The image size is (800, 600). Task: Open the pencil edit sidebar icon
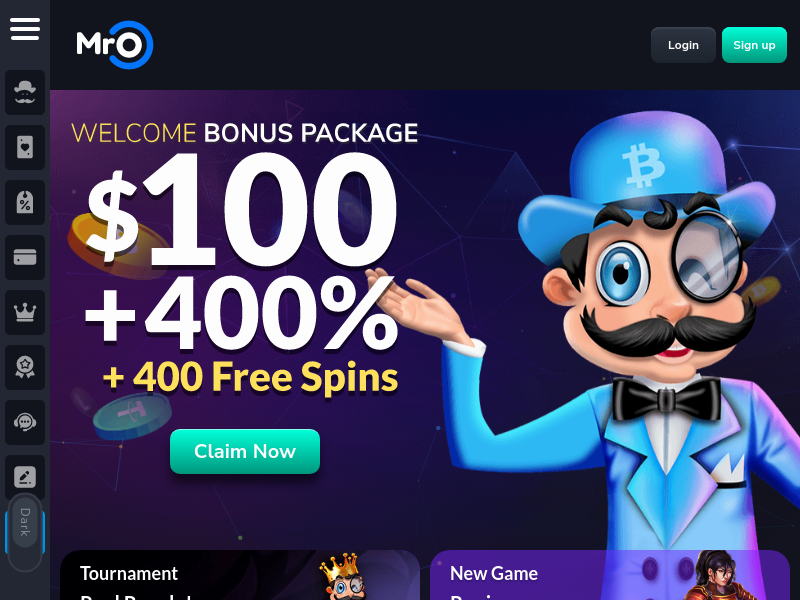(25, 477)
